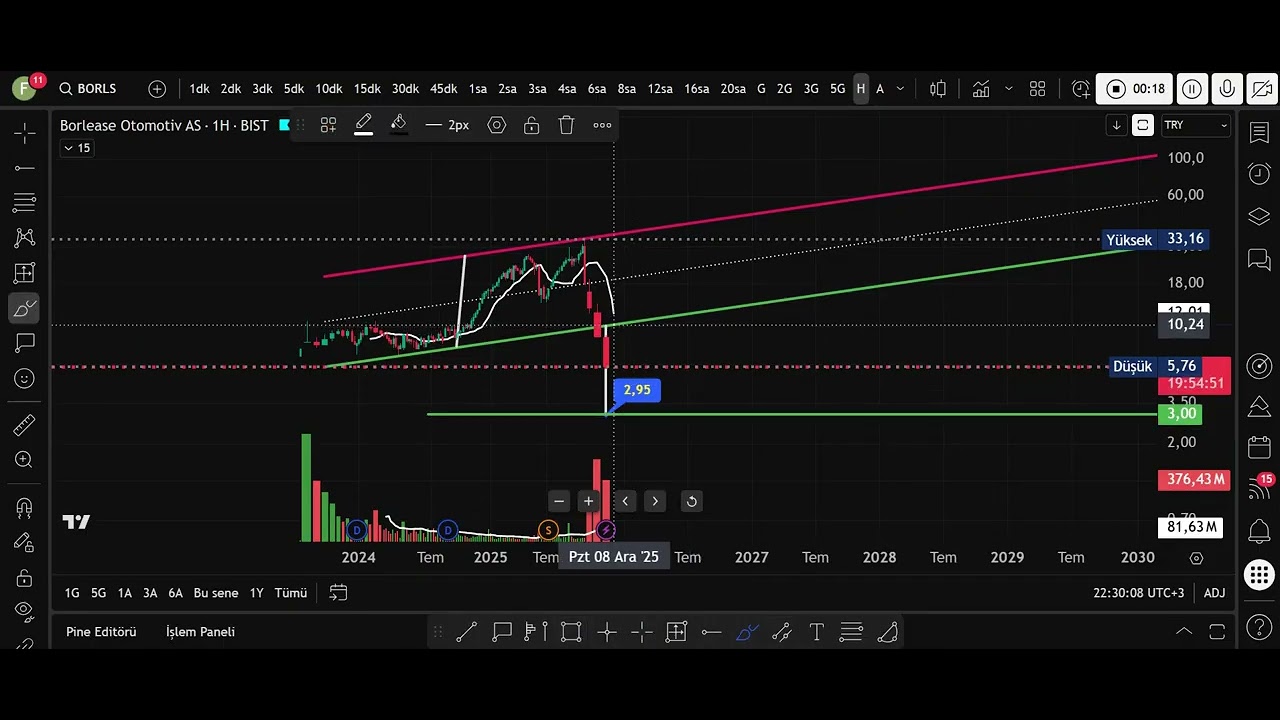Open the help center question mark

(x=1259, y=629)
